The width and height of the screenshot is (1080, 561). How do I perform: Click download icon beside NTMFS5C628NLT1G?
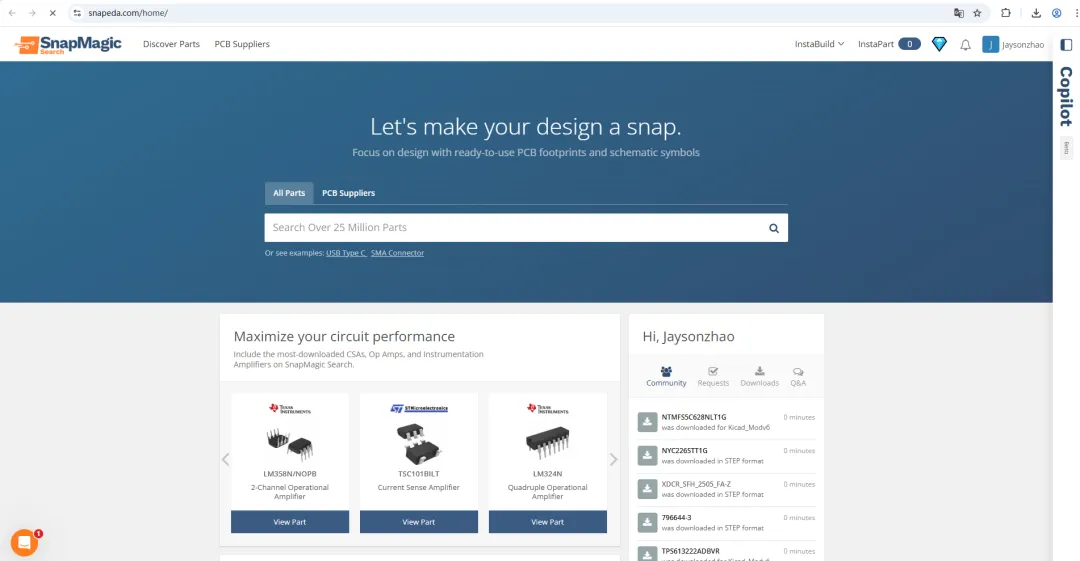point(647,422)
